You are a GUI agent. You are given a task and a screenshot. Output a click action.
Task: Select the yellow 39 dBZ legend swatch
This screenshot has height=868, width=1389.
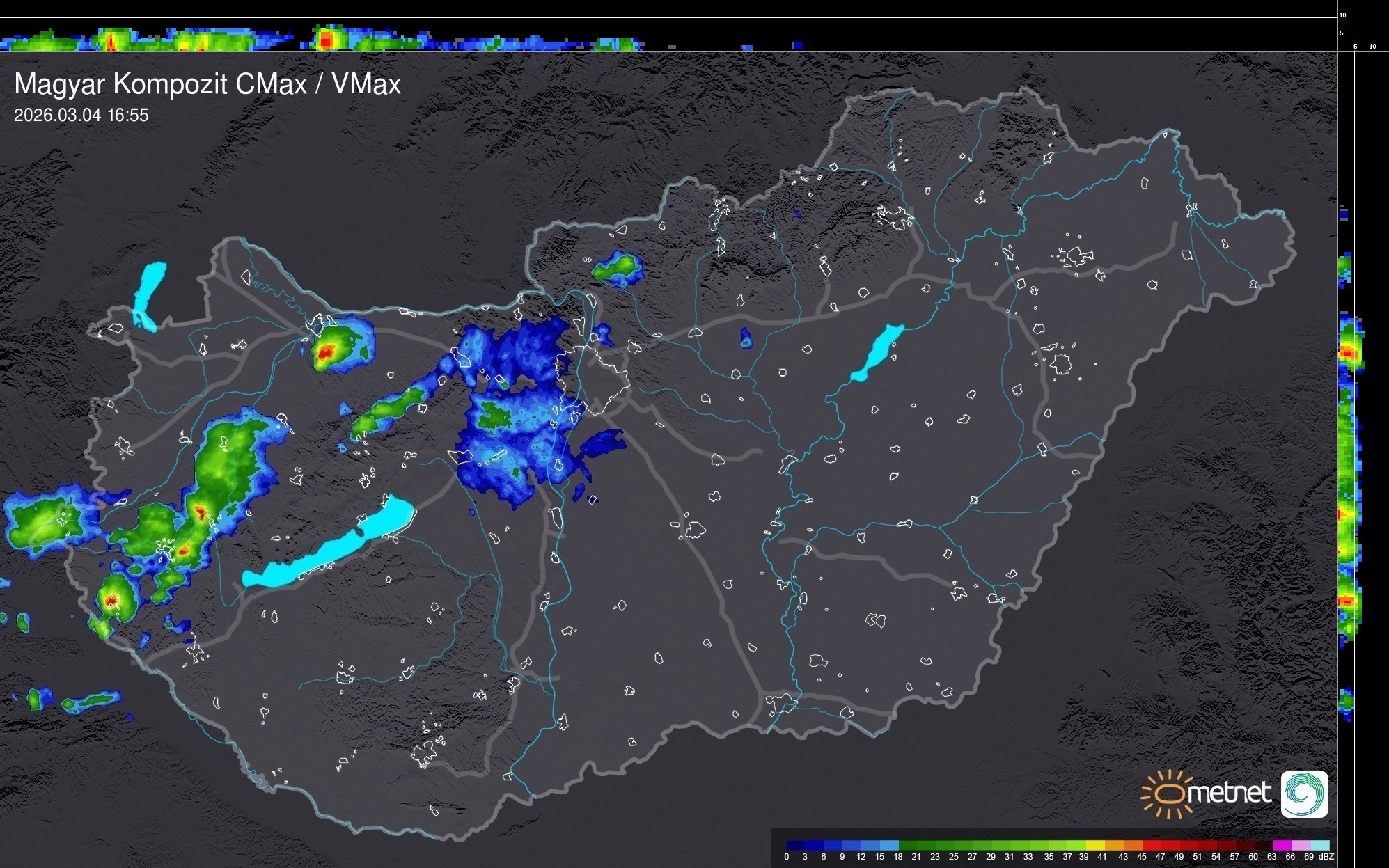[x=1094, y=845]
